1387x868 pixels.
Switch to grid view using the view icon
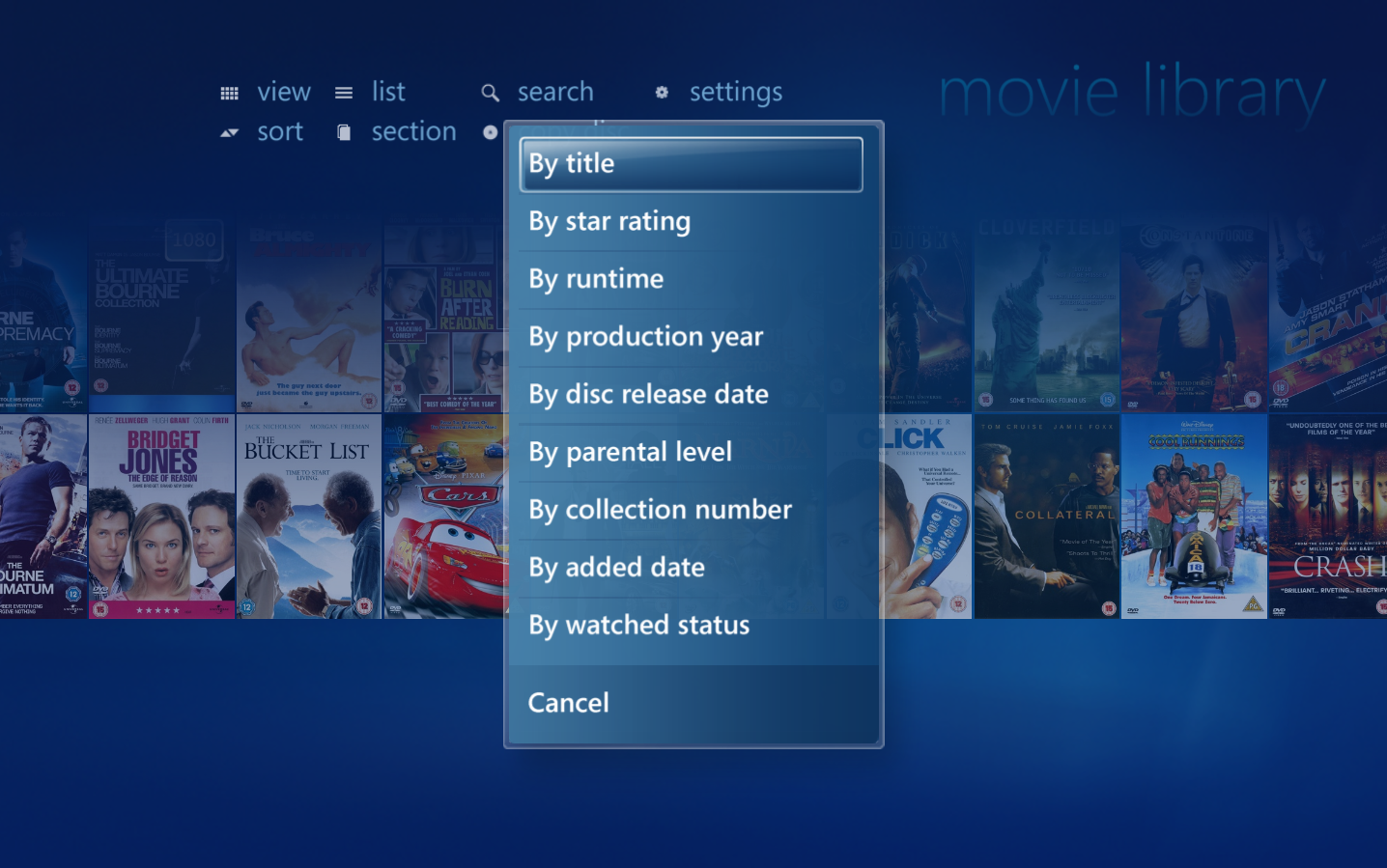(x=230, y=92)
